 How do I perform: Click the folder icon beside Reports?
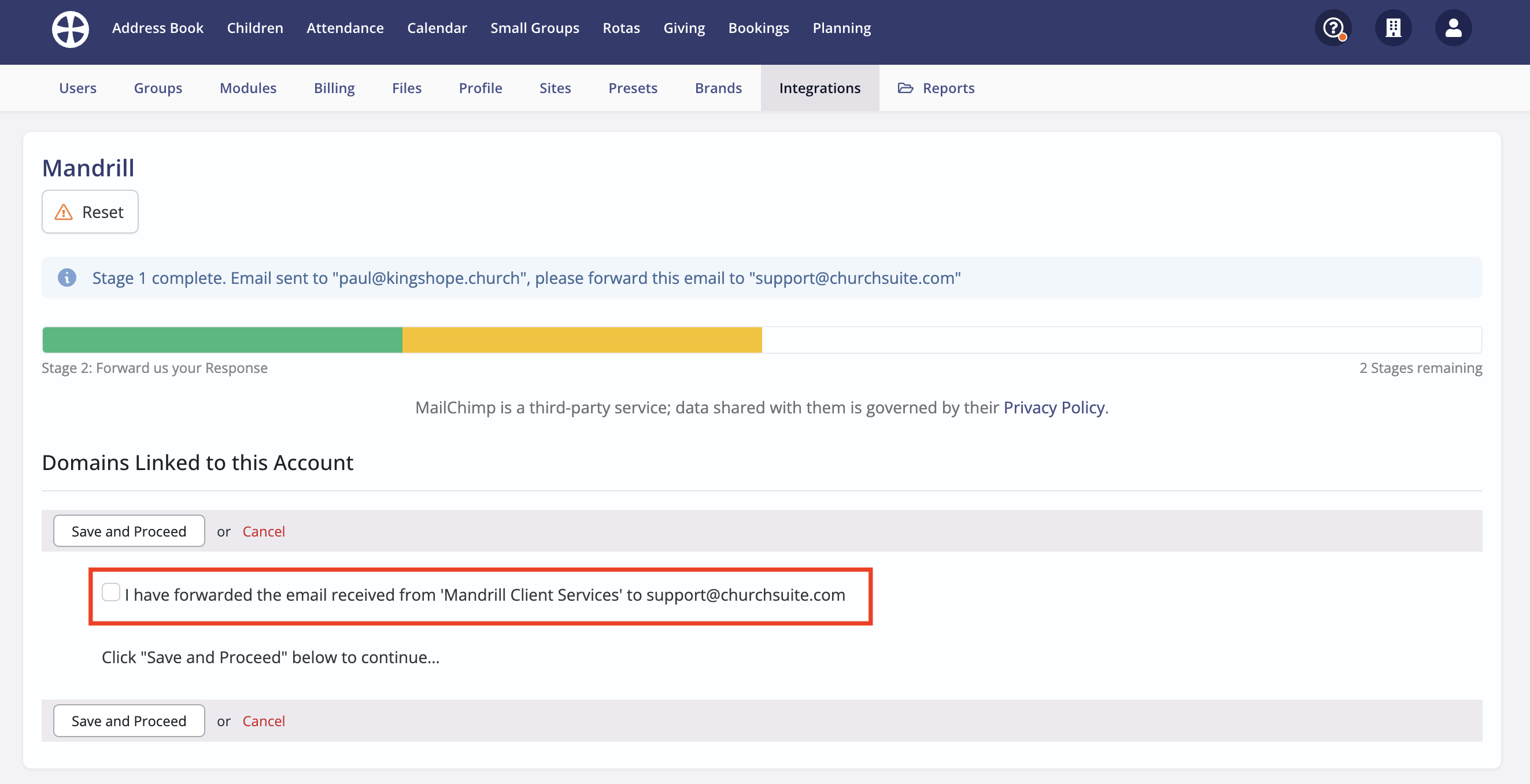coord(905,88)
